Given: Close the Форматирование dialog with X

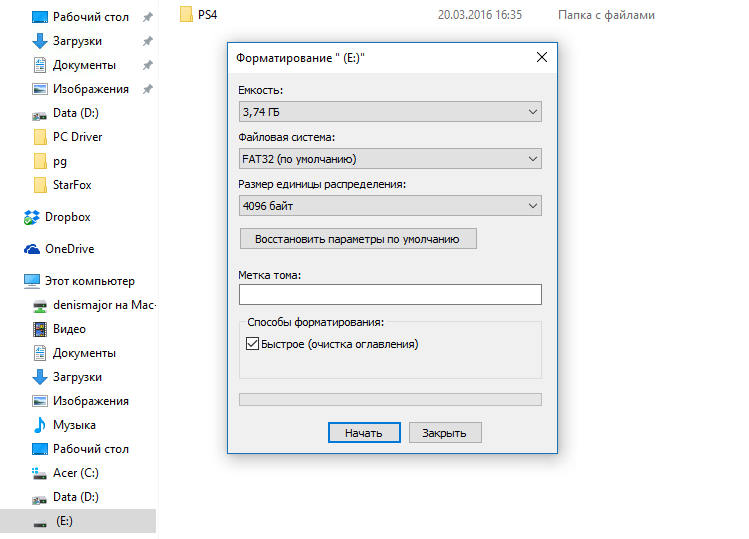Looking at the screenshot, I should [x=542, y=57].
